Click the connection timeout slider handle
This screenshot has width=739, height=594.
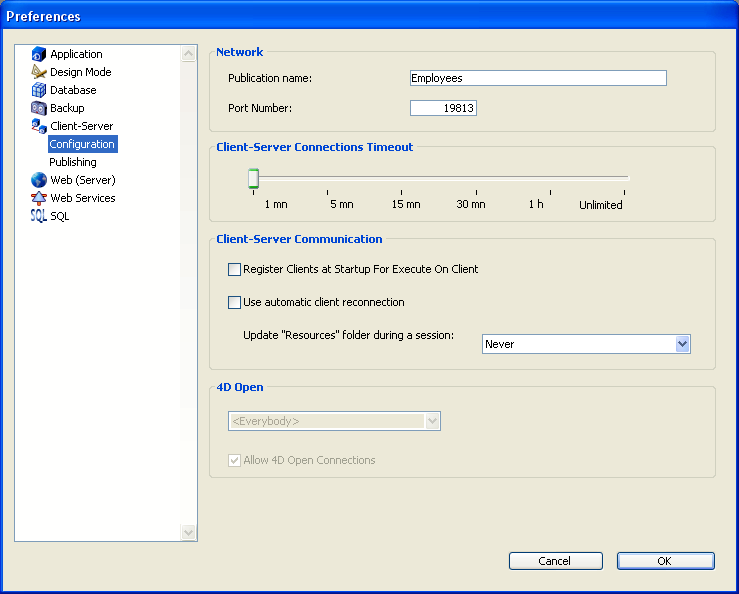tap(253, 178)
